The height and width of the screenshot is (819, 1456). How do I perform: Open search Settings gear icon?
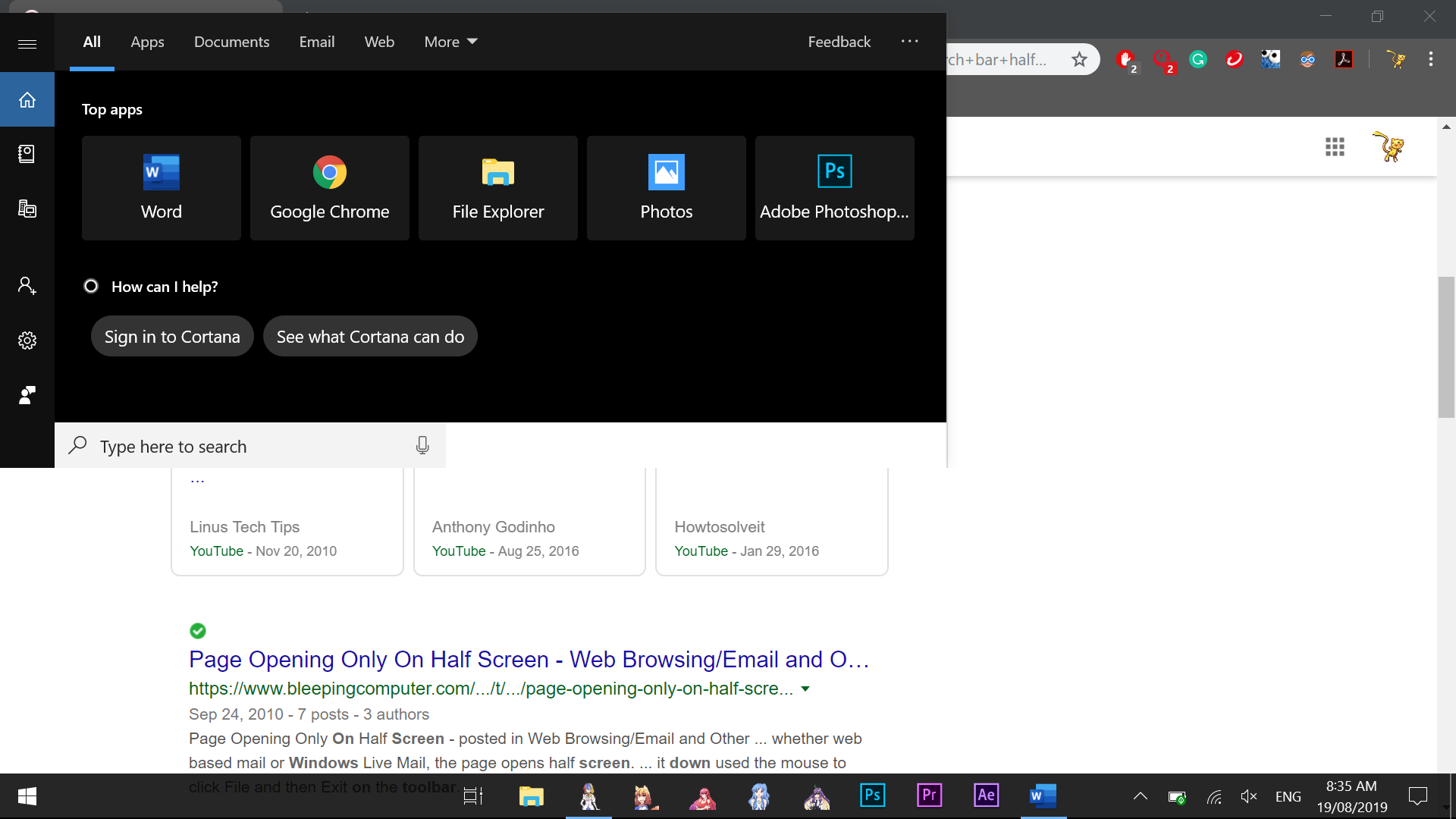click(27, 340)
